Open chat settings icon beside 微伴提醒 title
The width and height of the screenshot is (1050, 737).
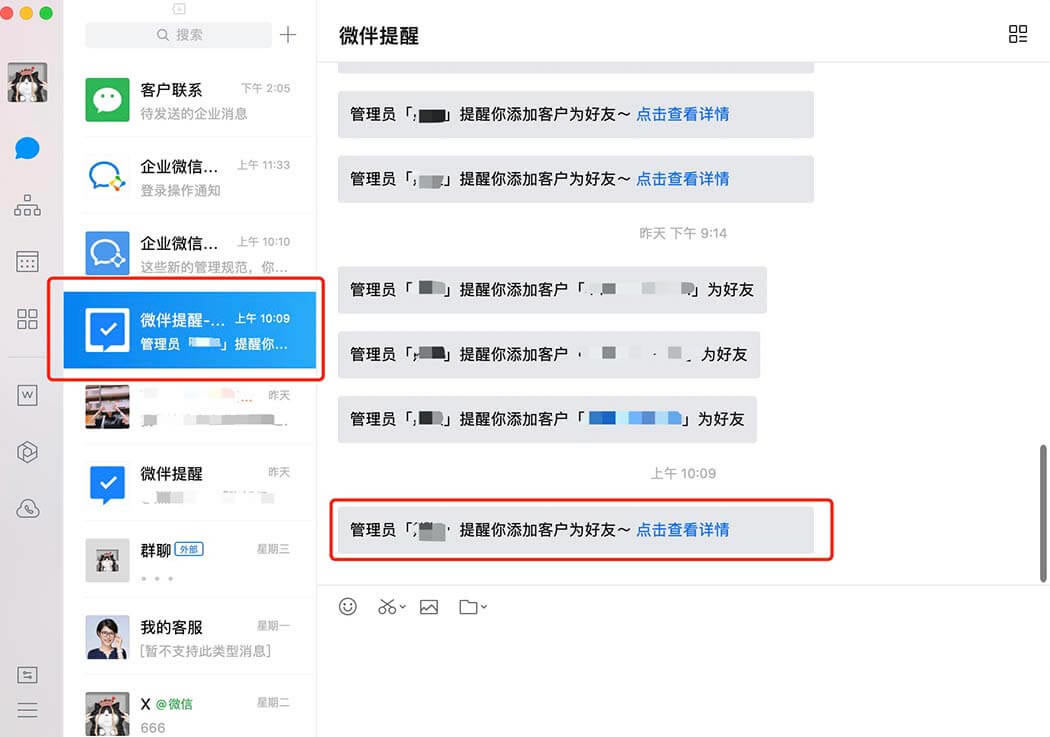coord(1018,33)
